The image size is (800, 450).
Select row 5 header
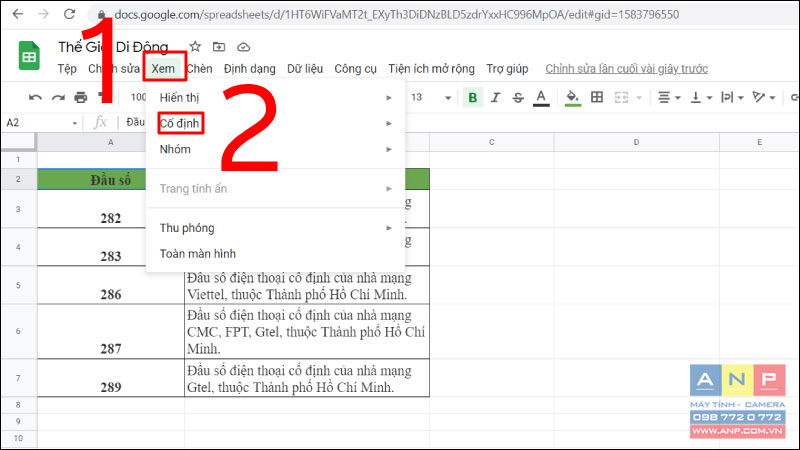point(18,285)
